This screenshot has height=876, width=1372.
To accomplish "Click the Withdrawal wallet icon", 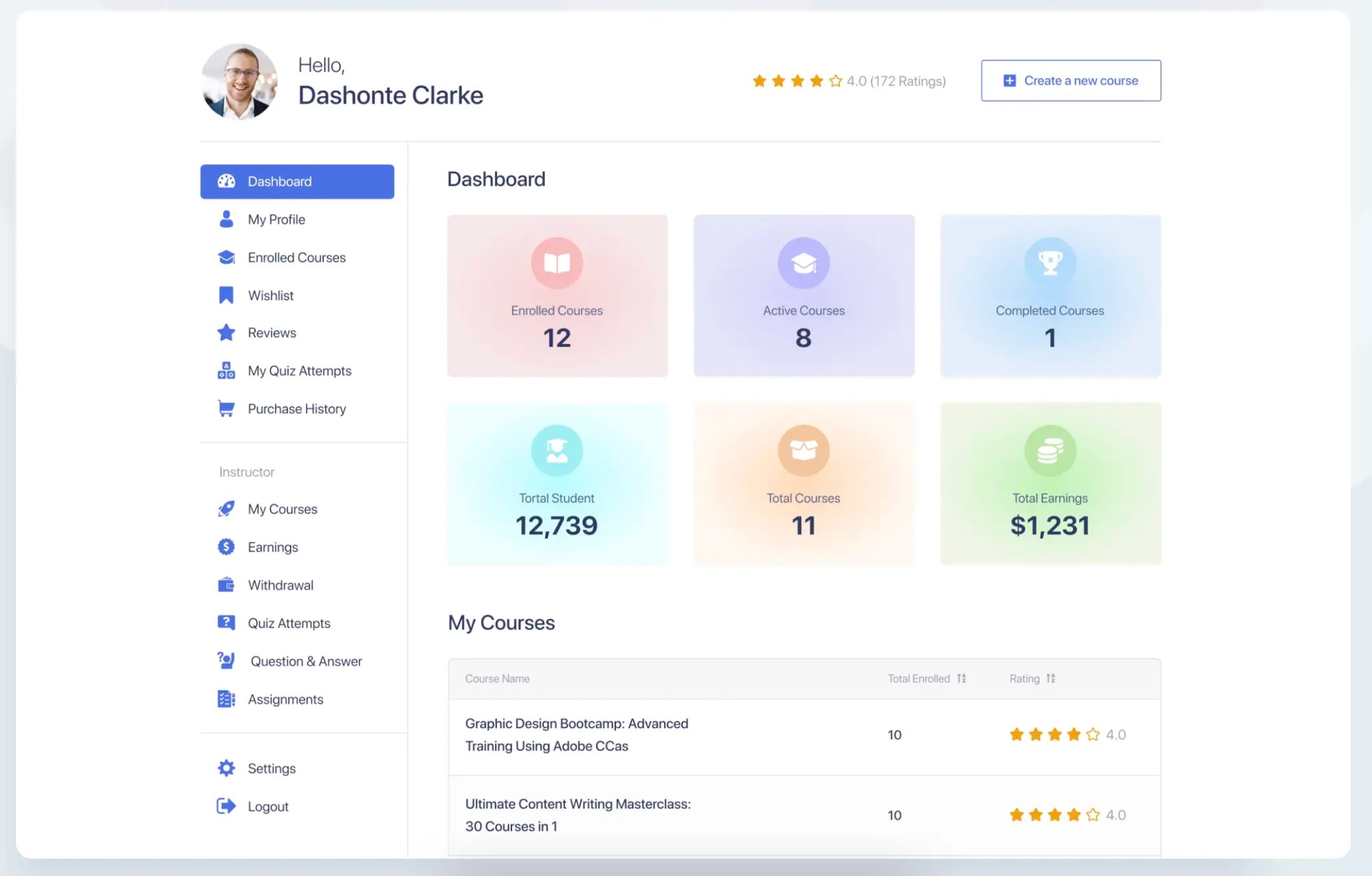I will click(226, 585).
